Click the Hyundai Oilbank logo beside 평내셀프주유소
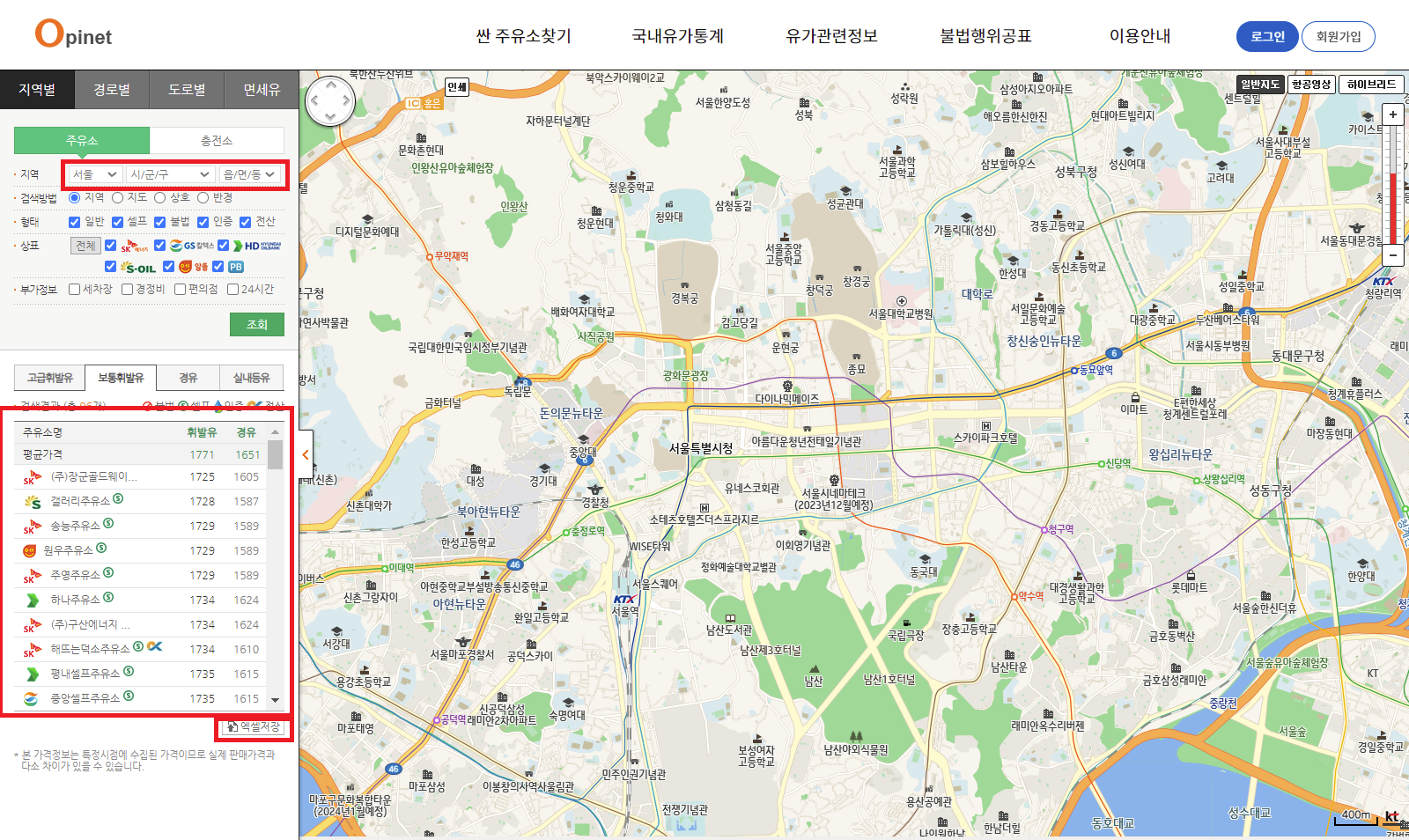 coord(33,674)
